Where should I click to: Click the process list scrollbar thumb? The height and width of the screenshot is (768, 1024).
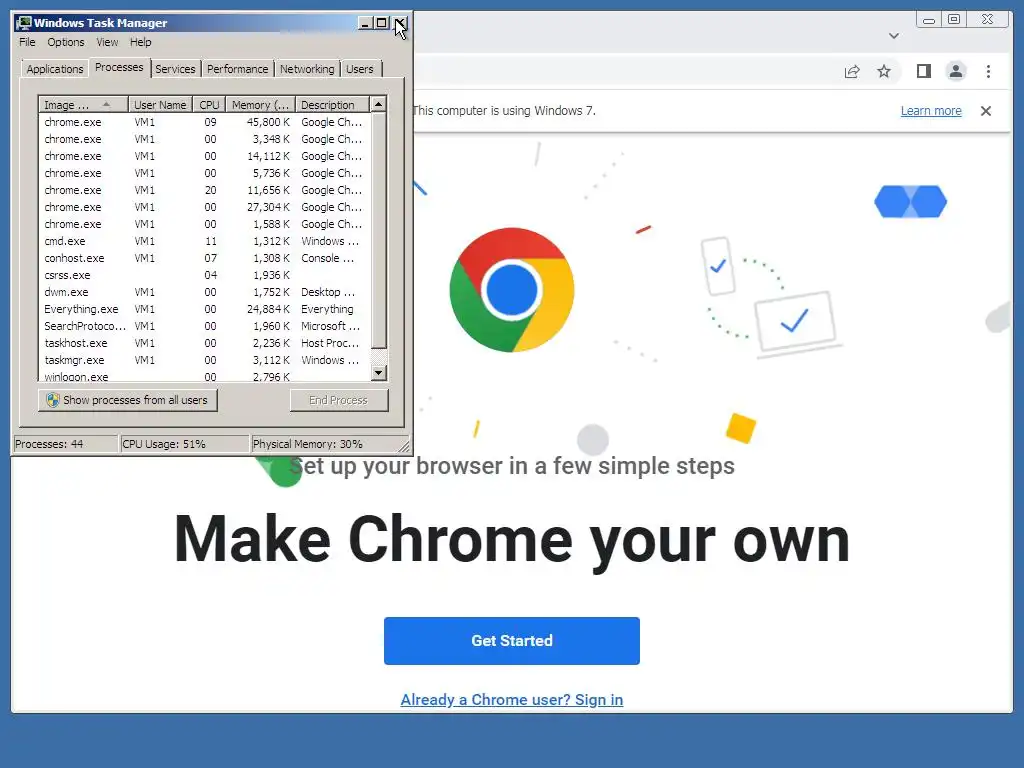click(379, 231)
